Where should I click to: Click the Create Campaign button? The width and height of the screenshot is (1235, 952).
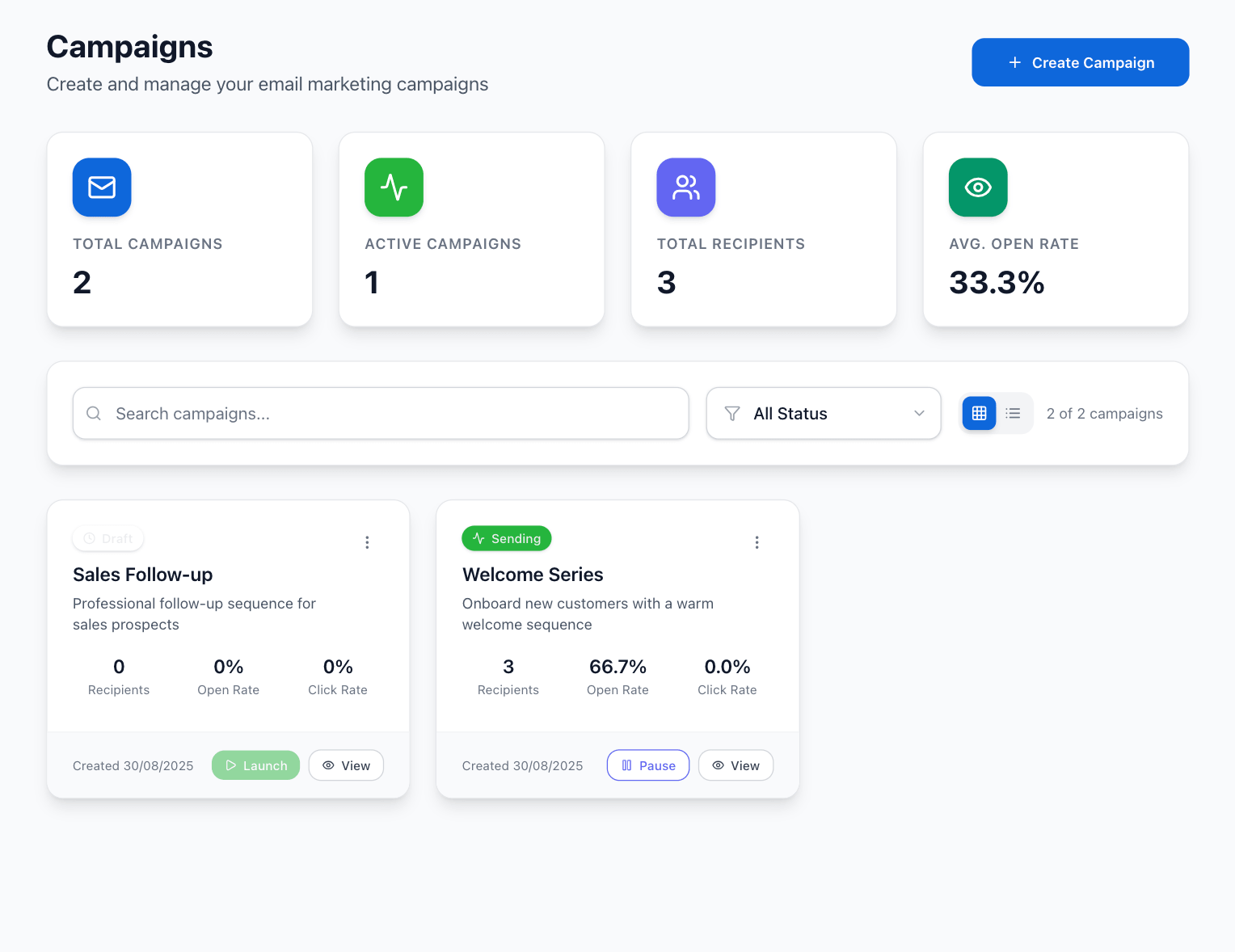click(x=1080, y=62)
